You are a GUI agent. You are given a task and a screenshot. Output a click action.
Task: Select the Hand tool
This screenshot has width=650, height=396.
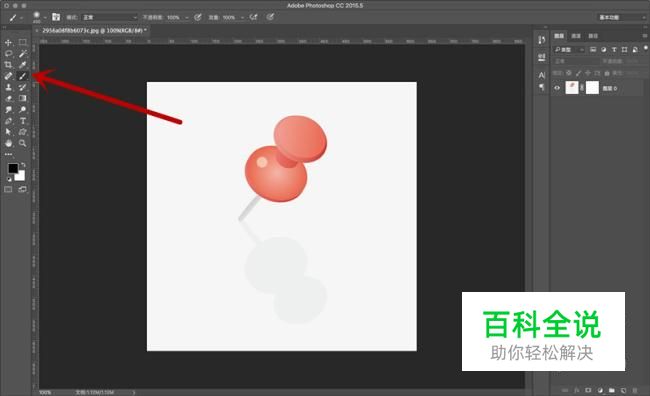click(x=8, y=143)
